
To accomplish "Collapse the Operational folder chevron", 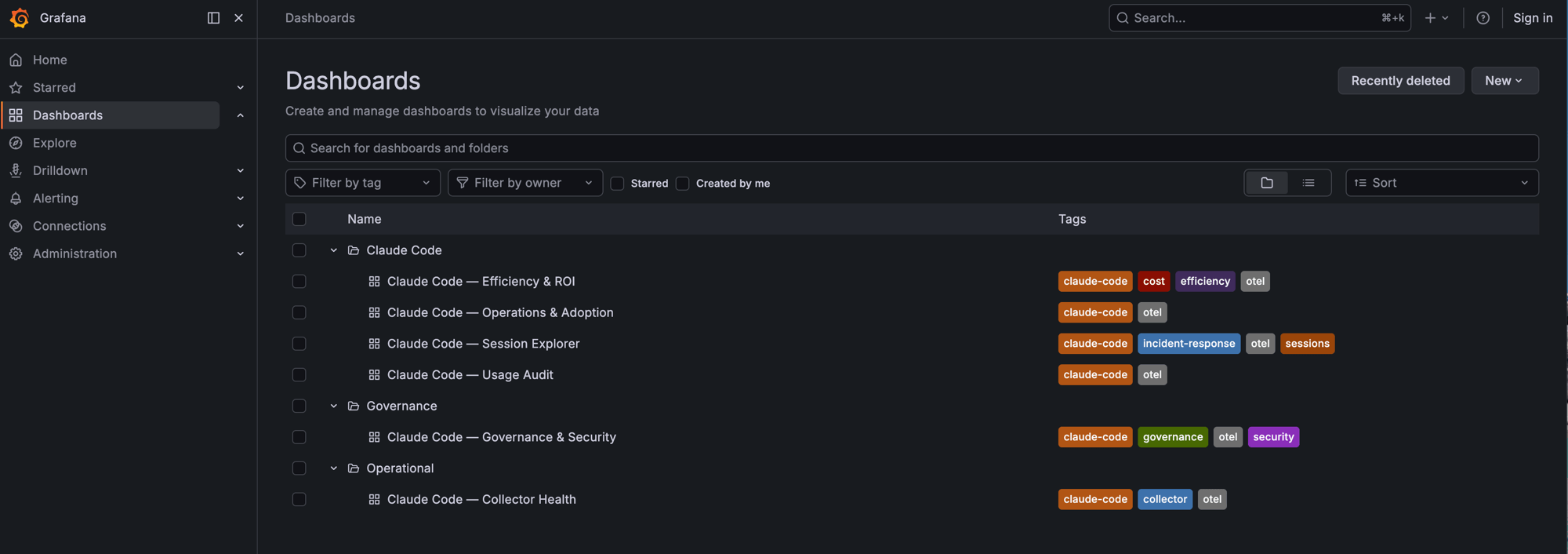I will click(x=333, y=468).
